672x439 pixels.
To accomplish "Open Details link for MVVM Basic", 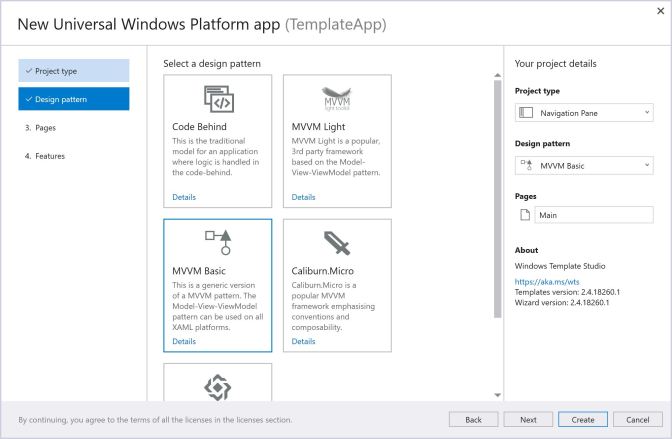I will click(x=184, y=341).
